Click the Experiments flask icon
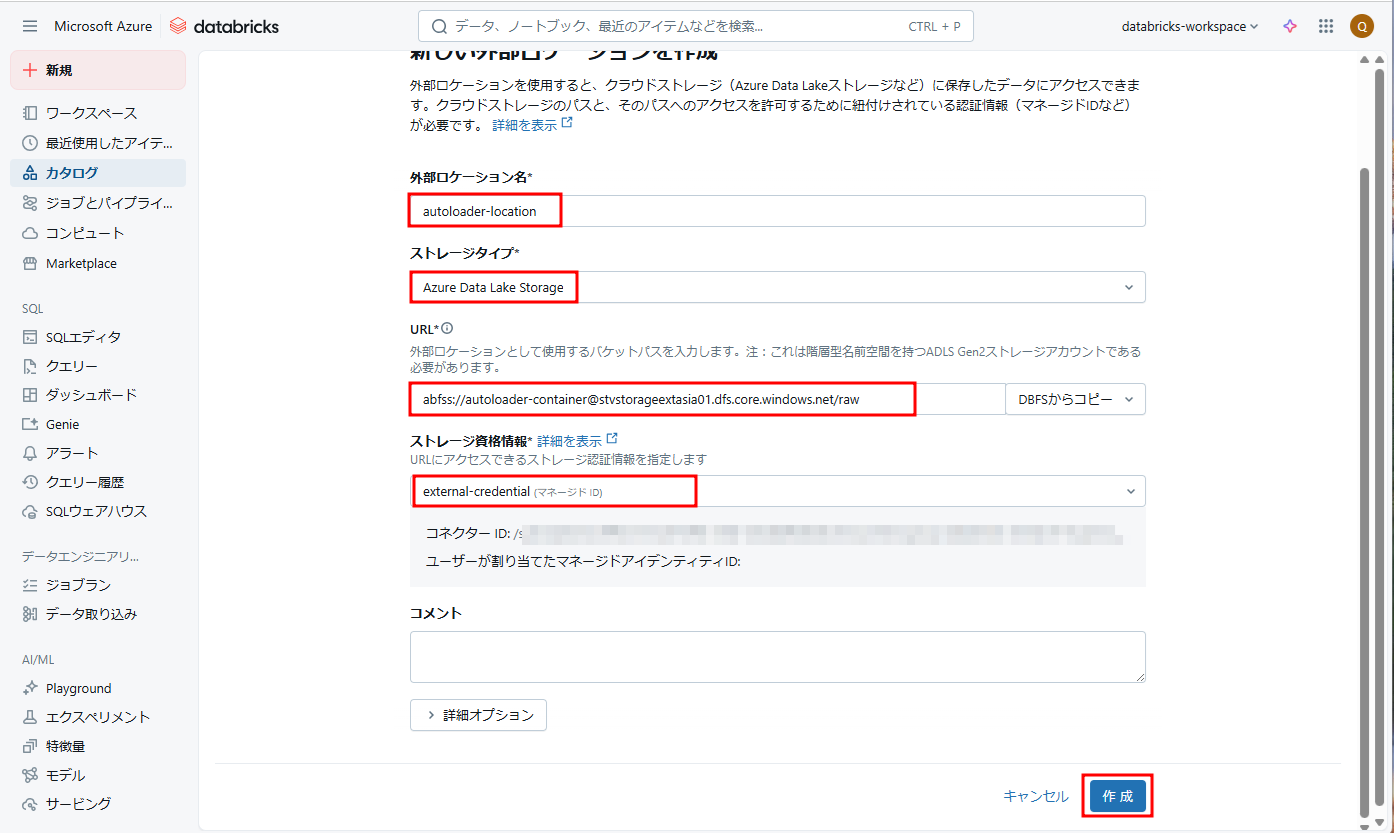Screen dimensions: 1394x833 (x=30, y=717)
